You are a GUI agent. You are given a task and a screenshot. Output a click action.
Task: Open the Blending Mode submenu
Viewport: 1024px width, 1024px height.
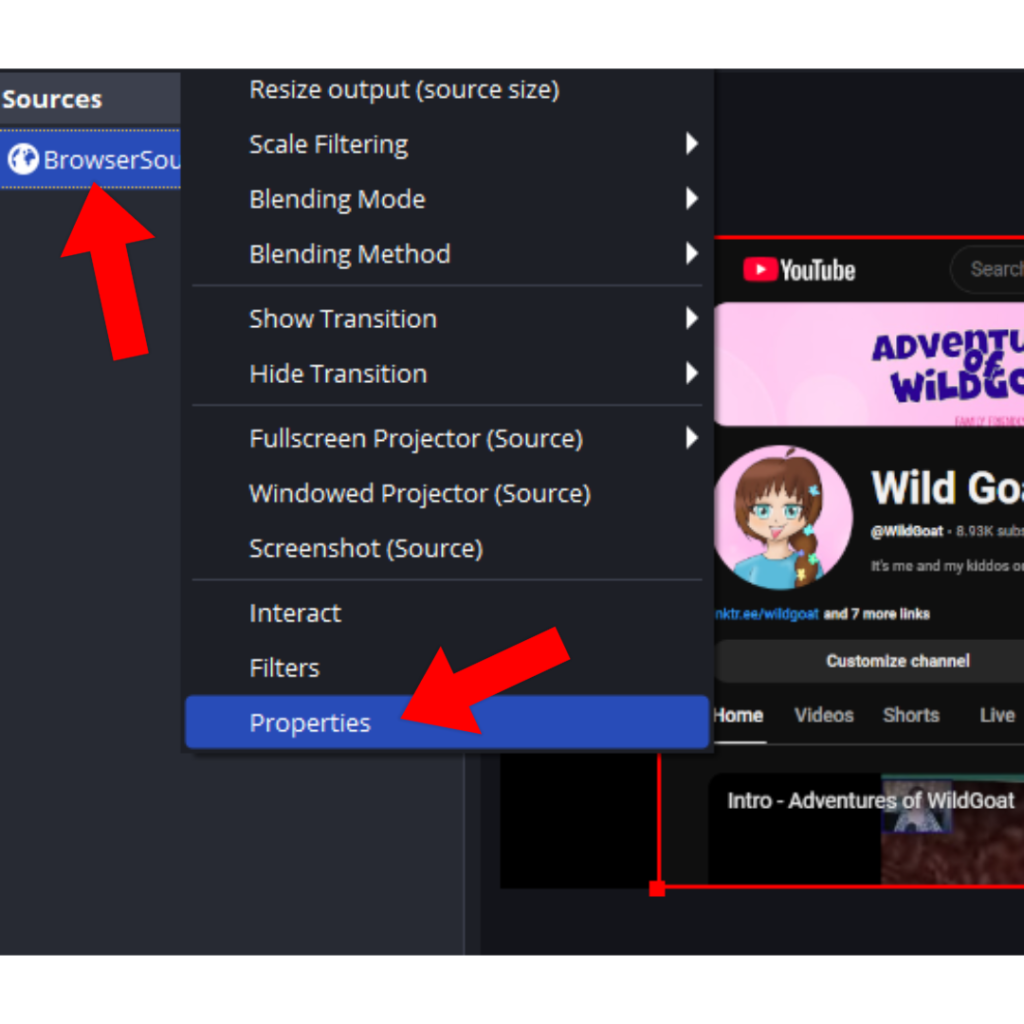click(337, 199)
